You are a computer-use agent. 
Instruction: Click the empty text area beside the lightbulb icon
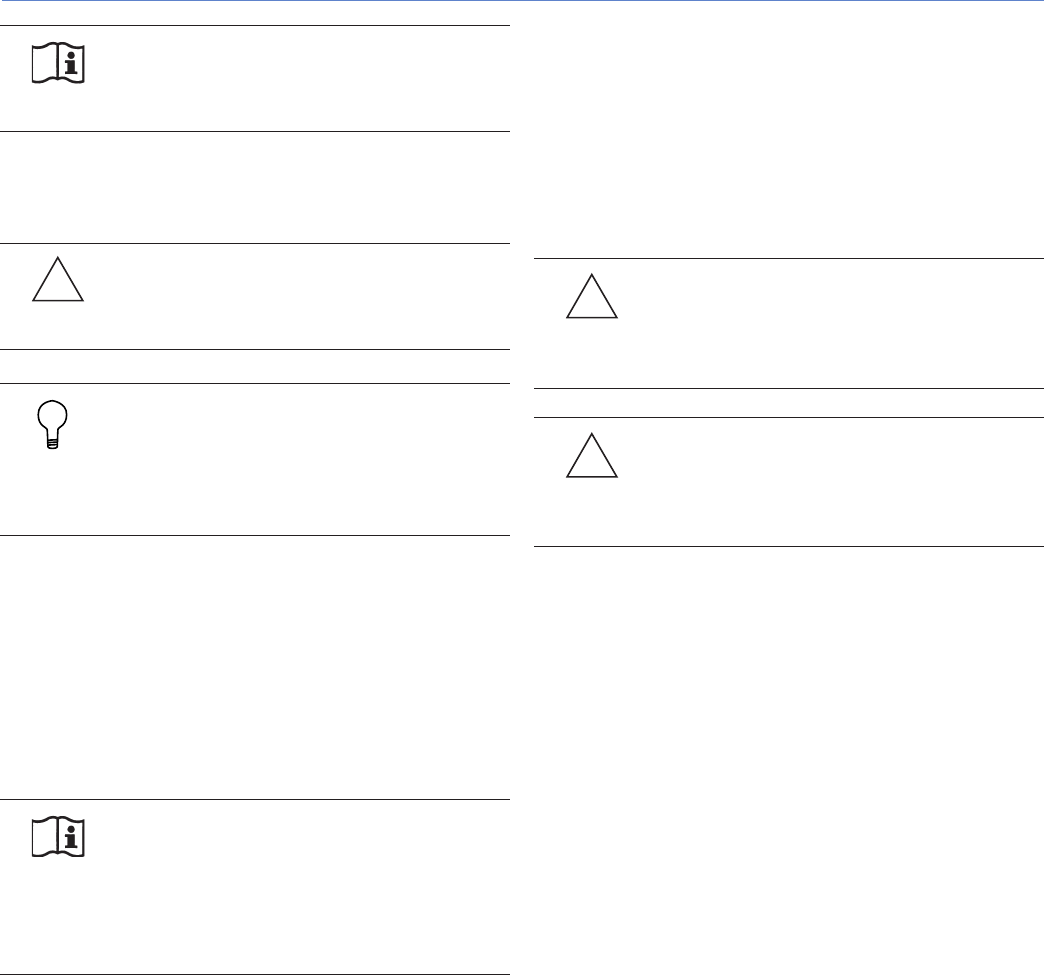[x=300, y=460]
